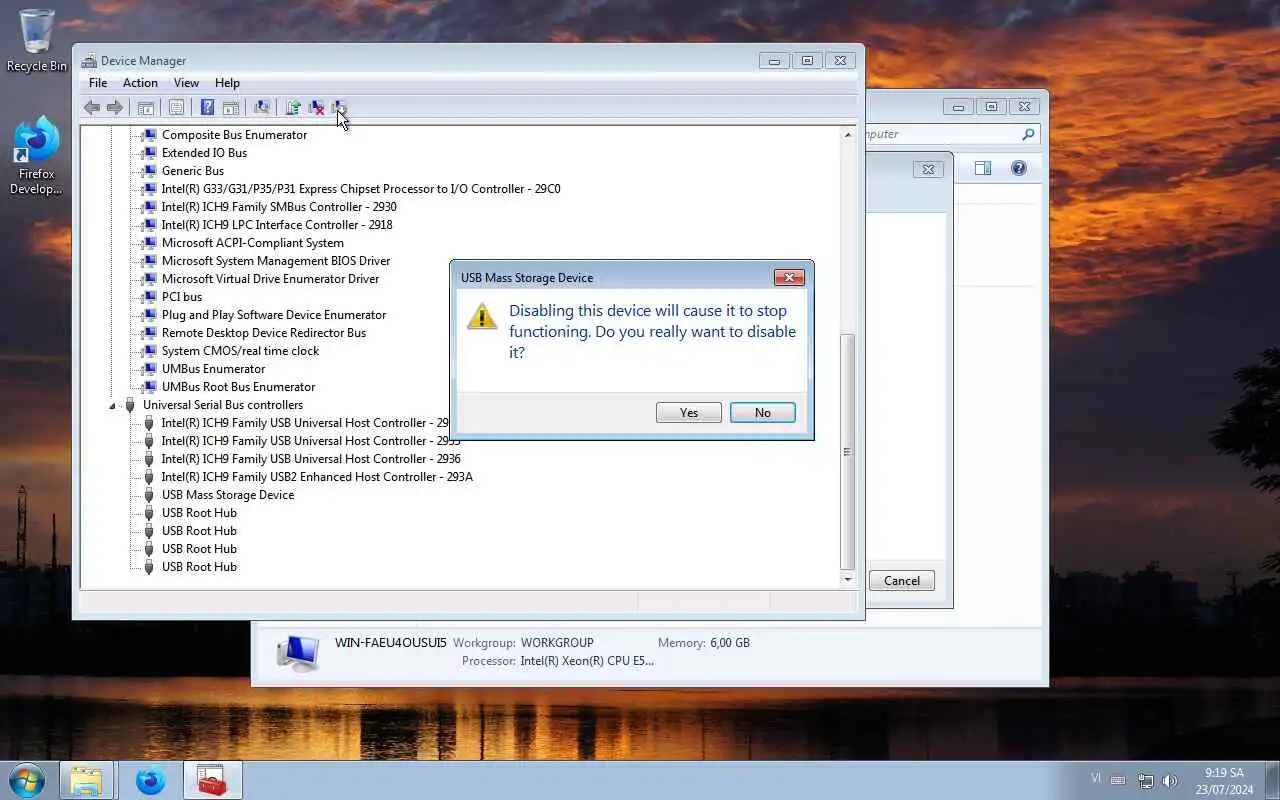Select Intel(R) ICH9 Family SMBus Controller - 2930
Screen dimensions: 1280x800
[279, 207]
